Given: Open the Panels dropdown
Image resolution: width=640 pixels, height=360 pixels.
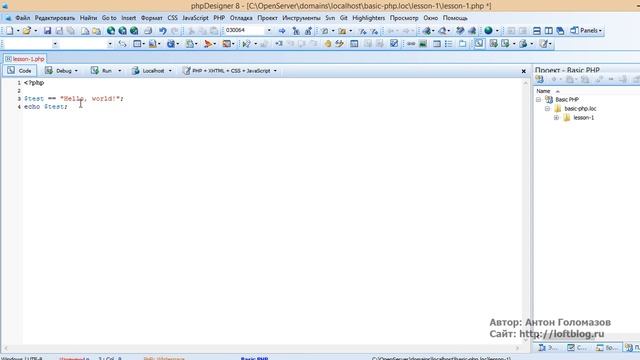Looking at the screenshot, I should (x=587, y=31).
